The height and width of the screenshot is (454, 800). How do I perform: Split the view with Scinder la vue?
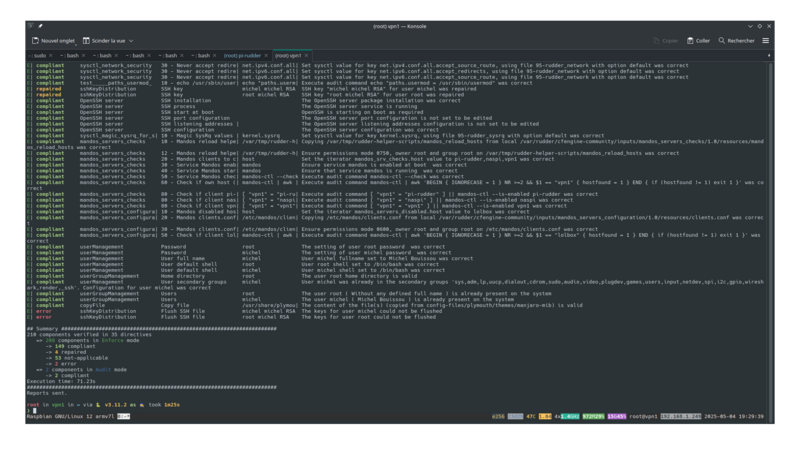point(104,41)
